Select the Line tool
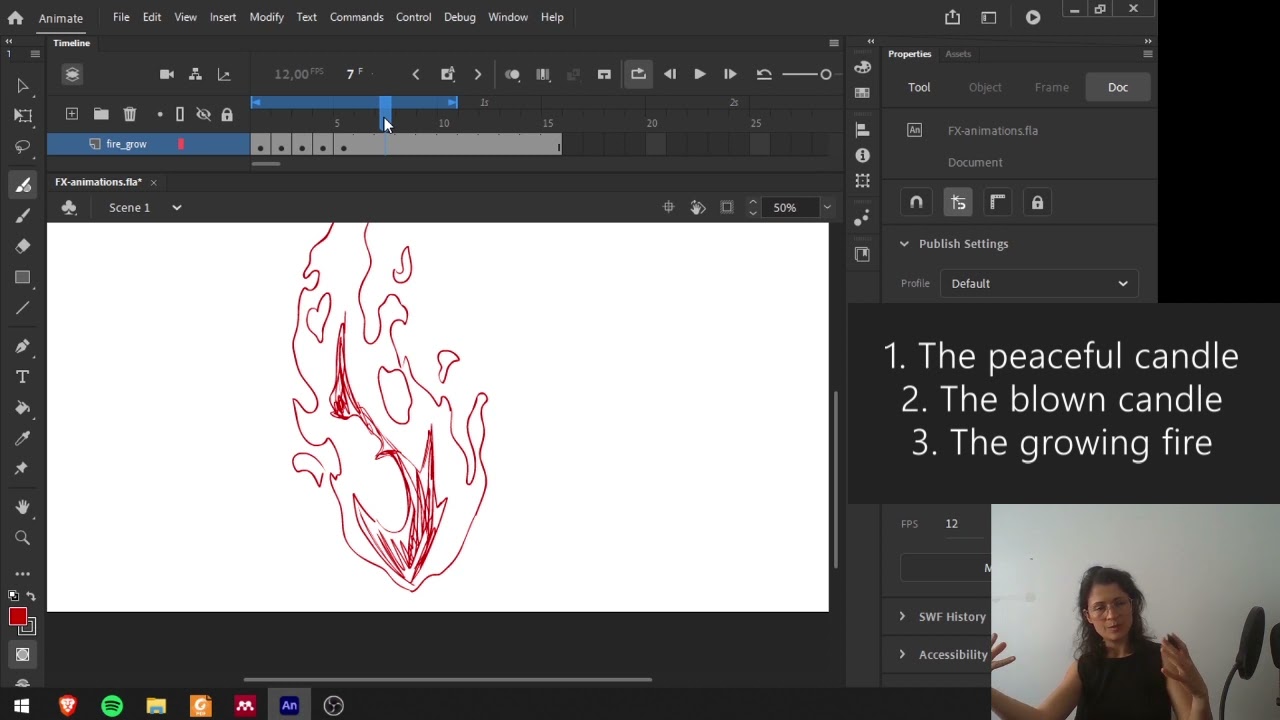Viewport: 1280px width, 720px height. (23, 308)
